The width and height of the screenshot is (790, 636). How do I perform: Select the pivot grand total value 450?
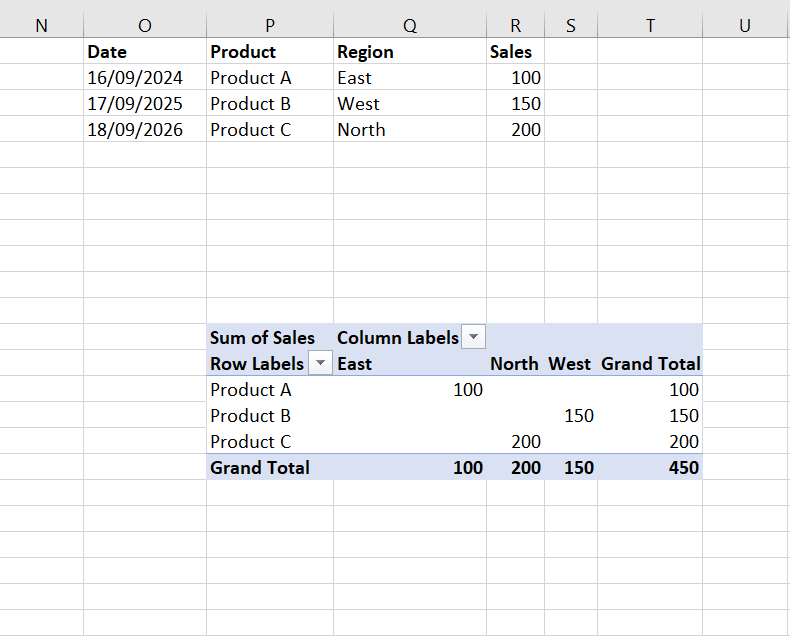684,468
